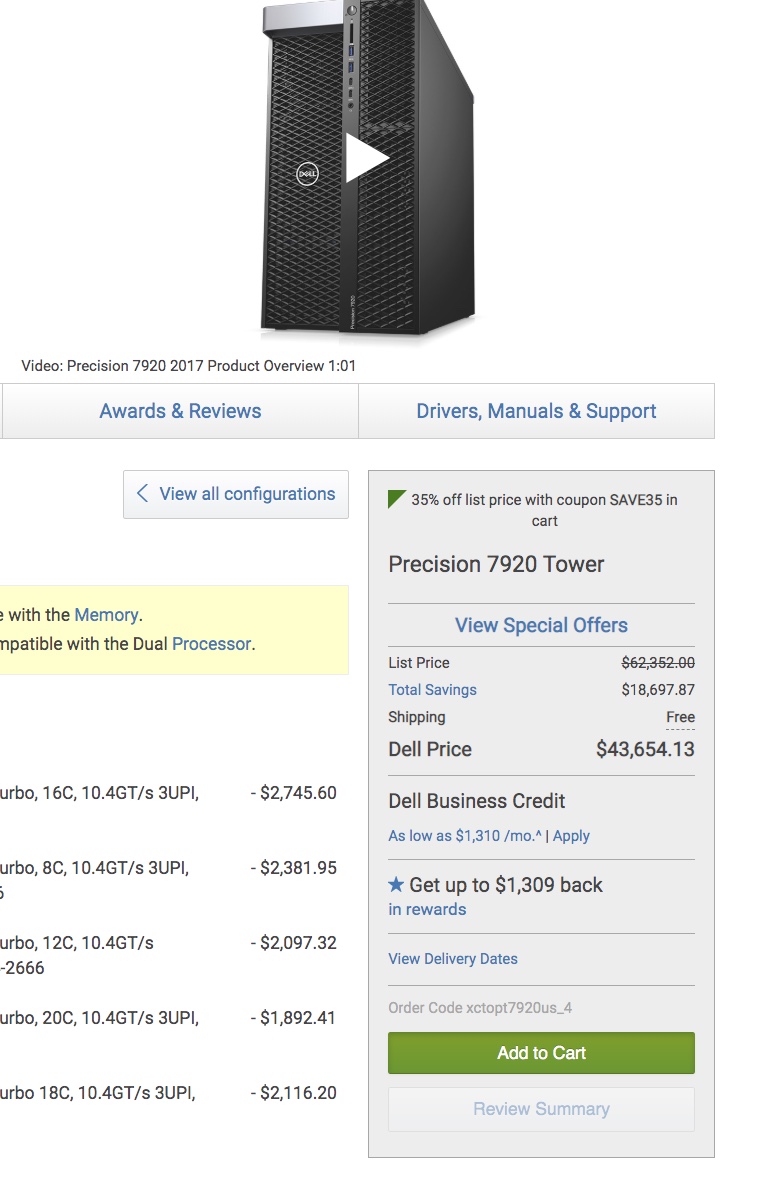Play the Precision 7920 product overview video

click(x=366, y=158)
